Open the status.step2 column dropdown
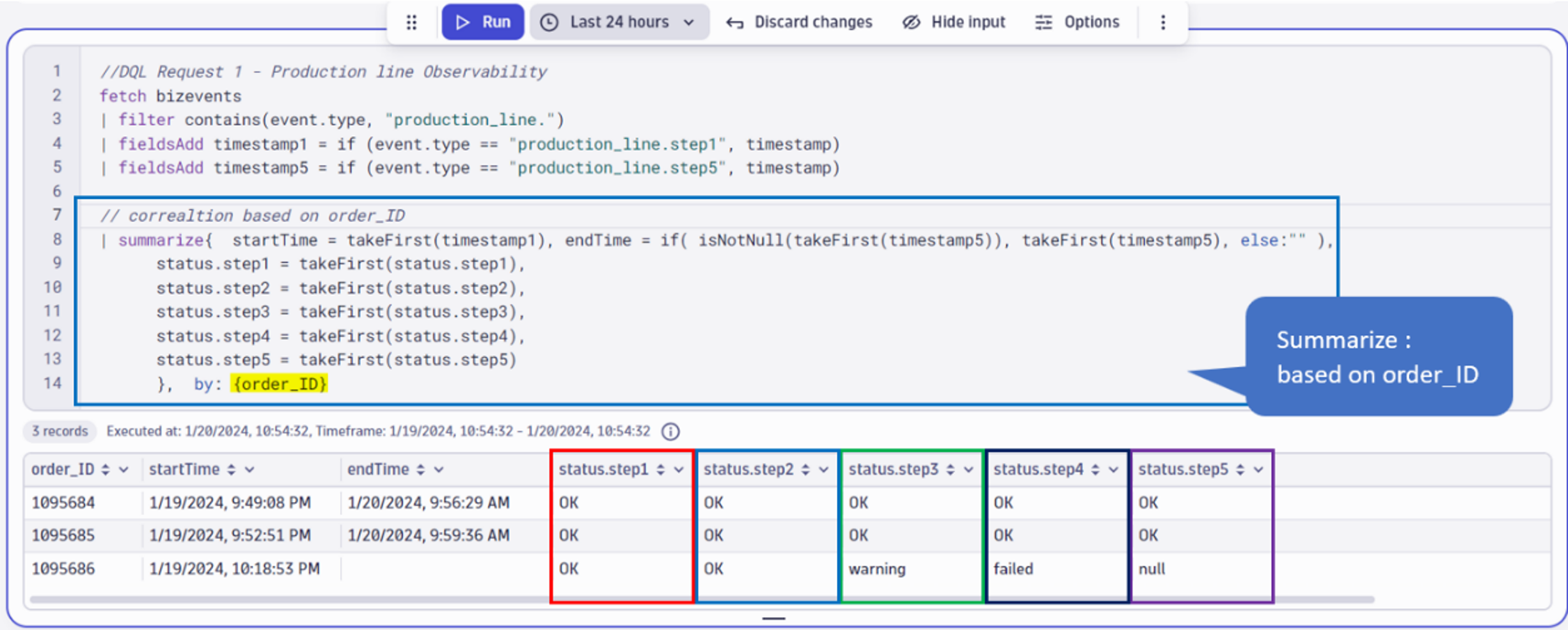The width and height of the screenshot is (1568, 630). [x=823, y=469]
